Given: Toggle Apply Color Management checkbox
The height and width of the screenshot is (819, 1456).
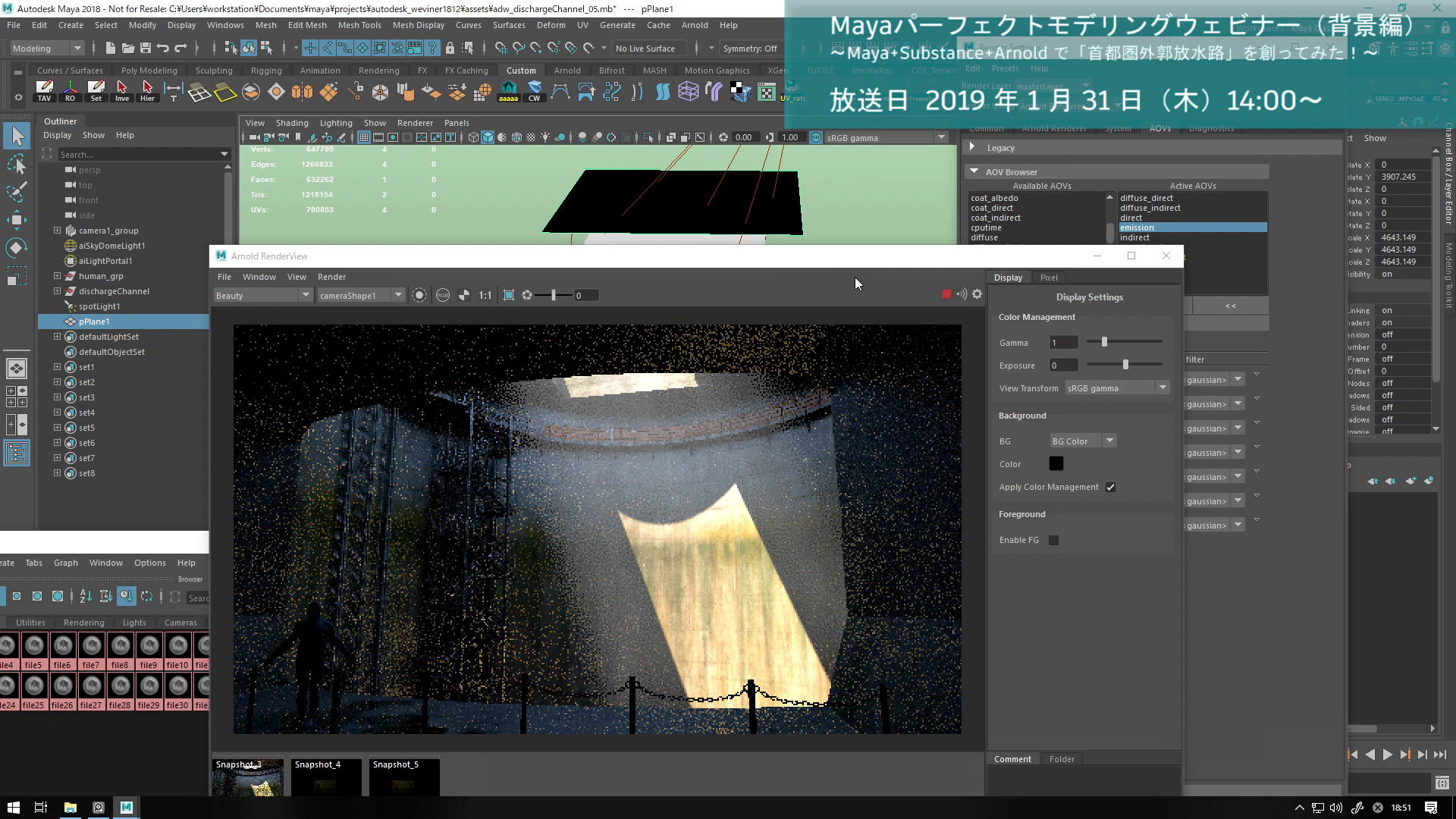Looking at the screenshot, I should (1110, 487).
